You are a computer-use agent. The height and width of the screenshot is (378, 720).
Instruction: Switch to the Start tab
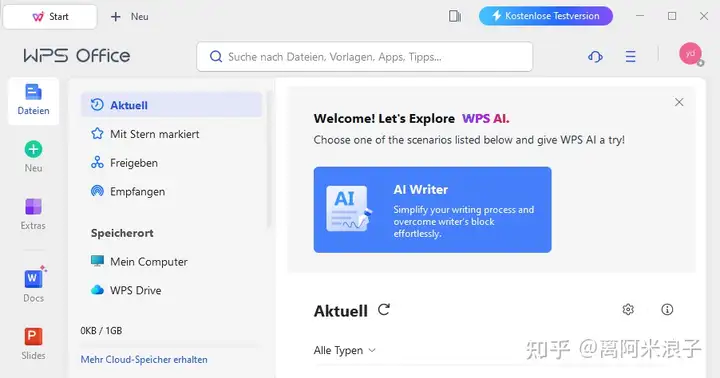[50, 17]
